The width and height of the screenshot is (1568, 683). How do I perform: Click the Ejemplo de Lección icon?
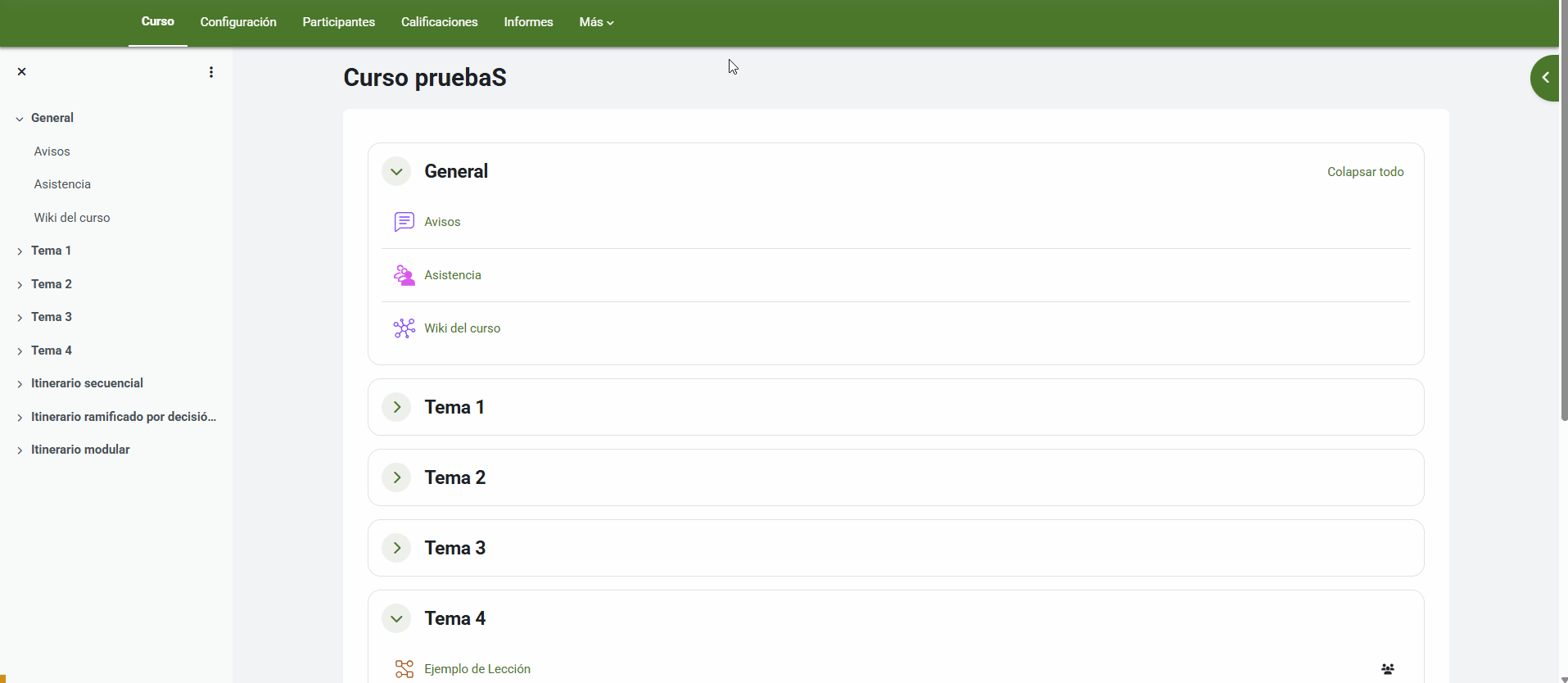pyautogui.click(x=404, y=669)
